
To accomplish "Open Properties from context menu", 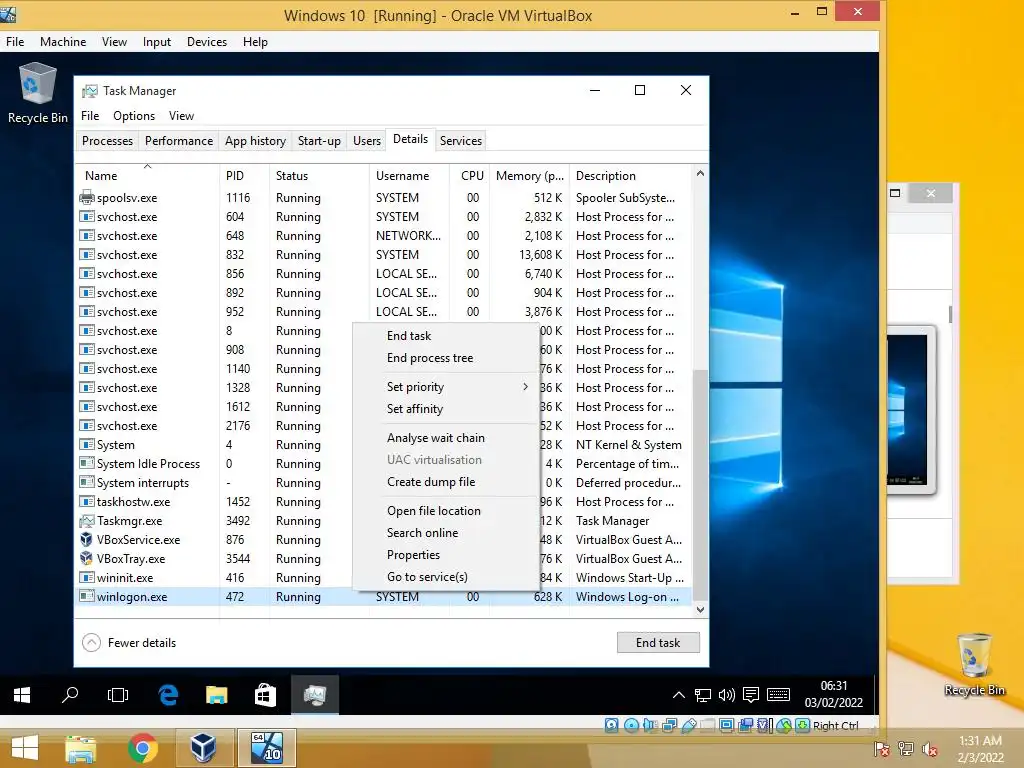I will coord(447,555).
